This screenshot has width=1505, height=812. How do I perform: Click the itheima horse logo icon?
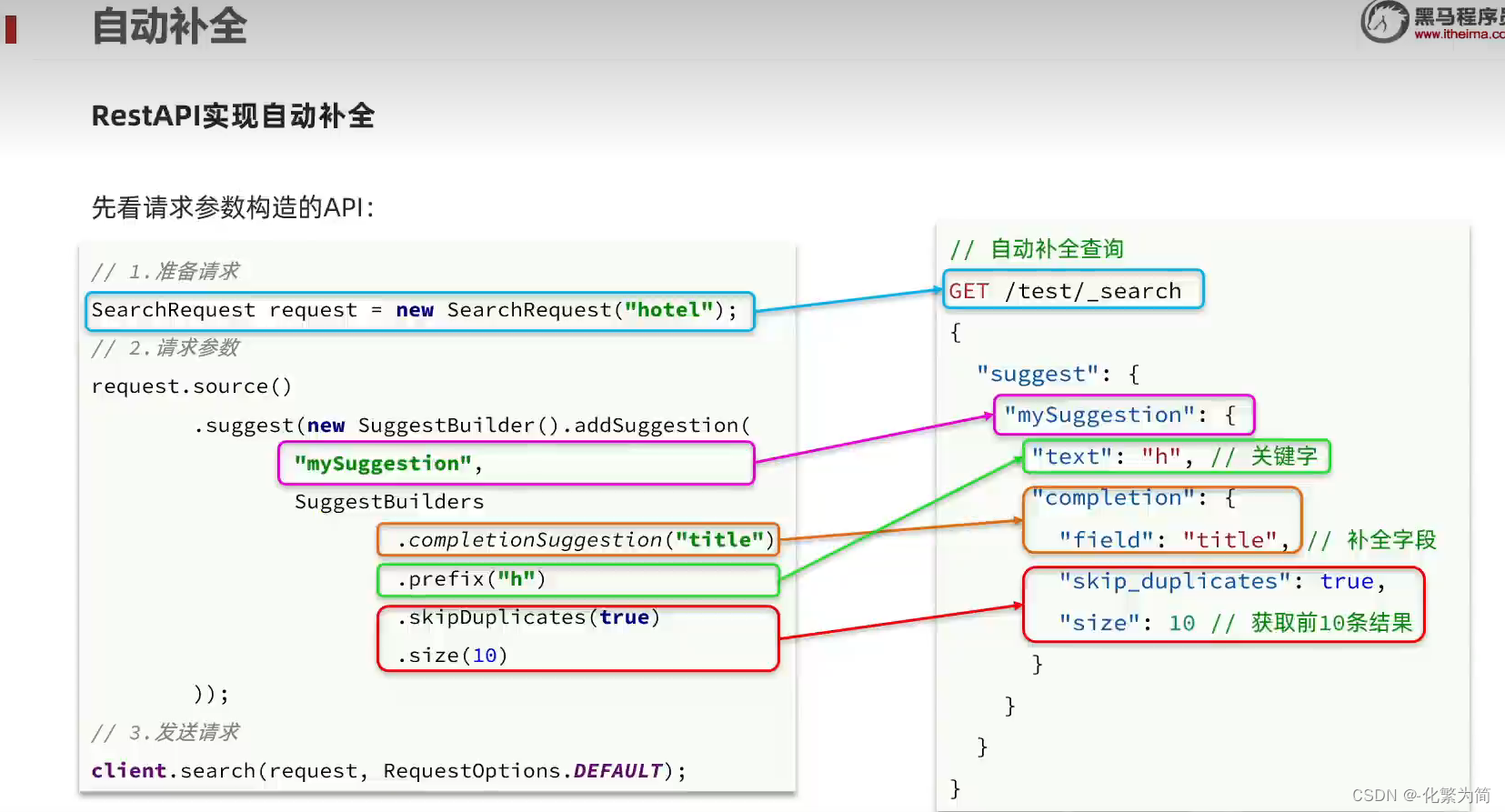pos(1384,21)
